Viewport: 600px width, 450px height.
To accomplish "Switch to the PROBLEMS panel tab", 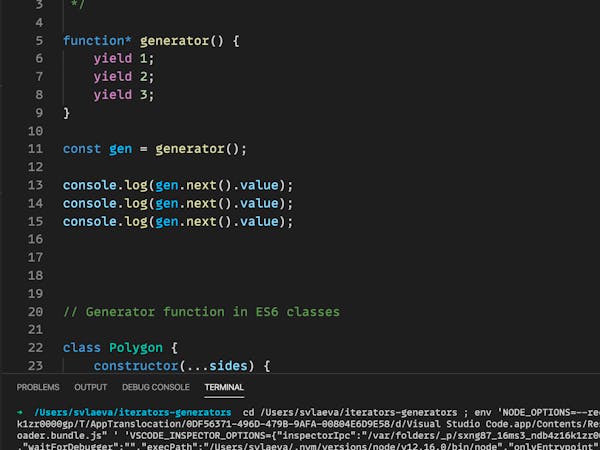I will 38,387.
